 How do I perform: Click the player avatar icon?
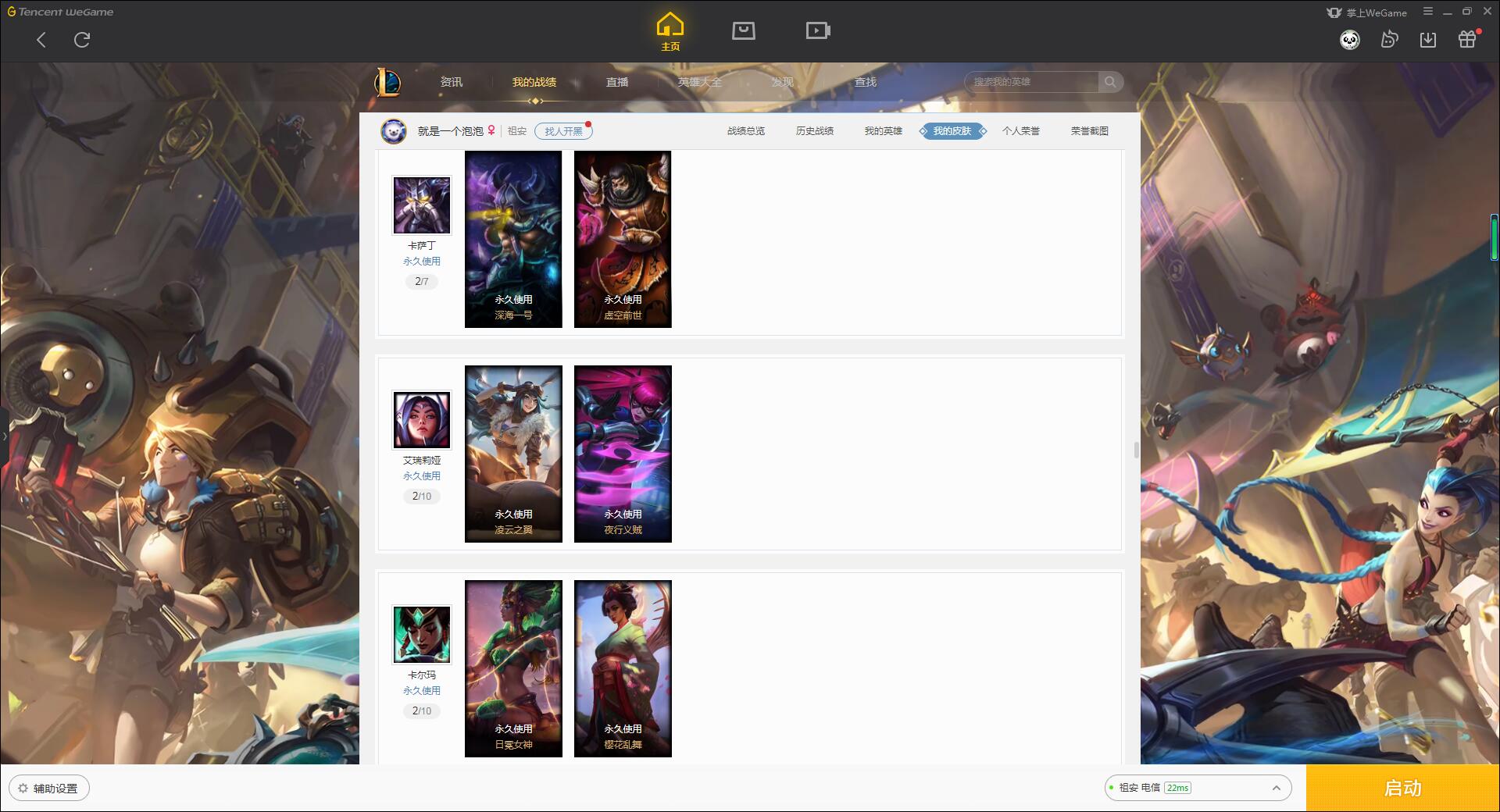pyautogui.click(x=394, y=131)
